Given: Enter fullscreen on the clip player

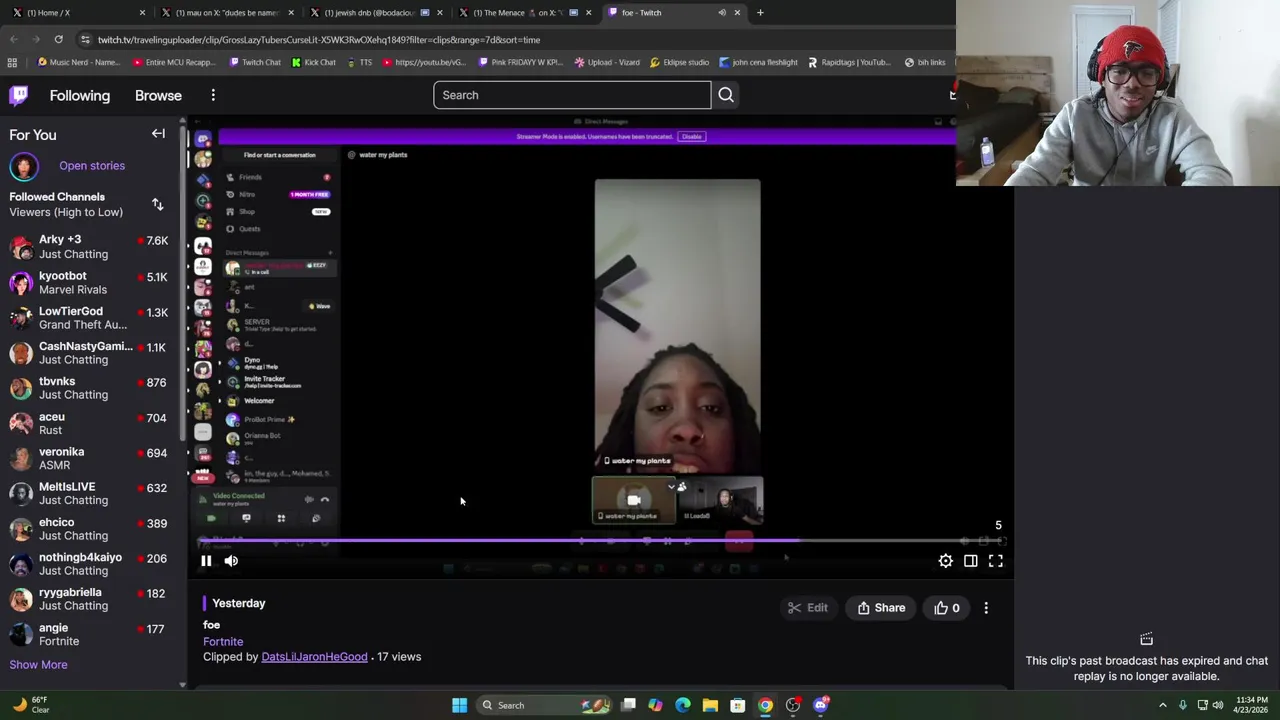Looking at the screenshot, I should pos(996,561).
